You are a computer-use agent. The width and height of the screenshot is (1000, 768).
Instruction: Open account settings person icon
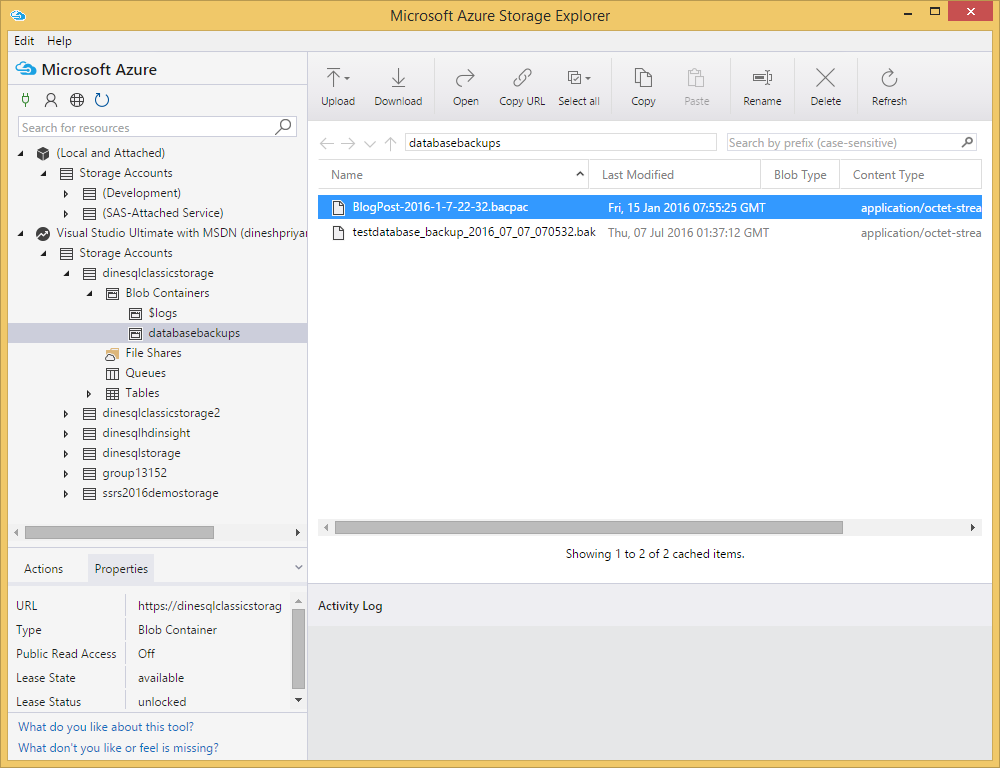51,100
